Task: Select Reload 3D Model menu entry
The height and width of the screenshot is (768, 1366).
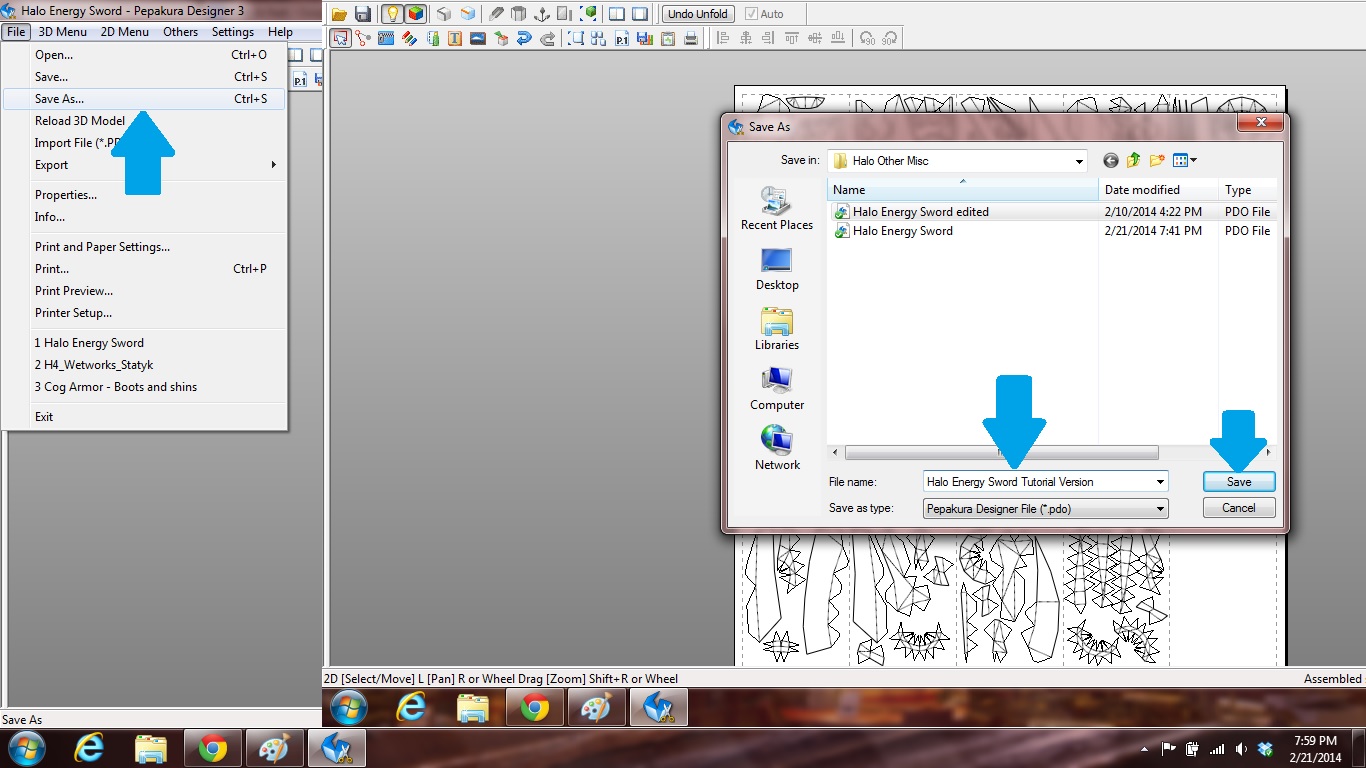Action: (x=144, y=121)
